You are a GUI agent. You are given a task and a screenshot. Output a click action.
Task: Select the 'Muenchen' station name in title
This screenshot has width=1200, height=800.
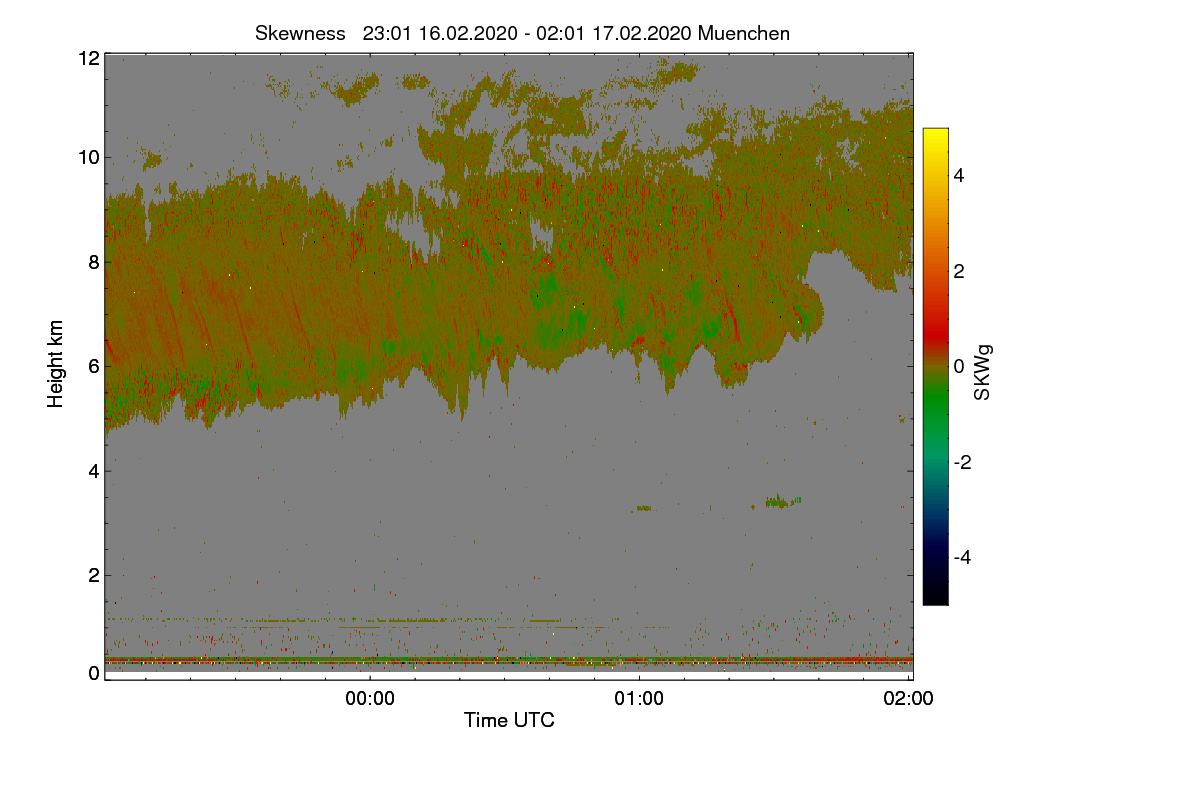tap(744, 33)
